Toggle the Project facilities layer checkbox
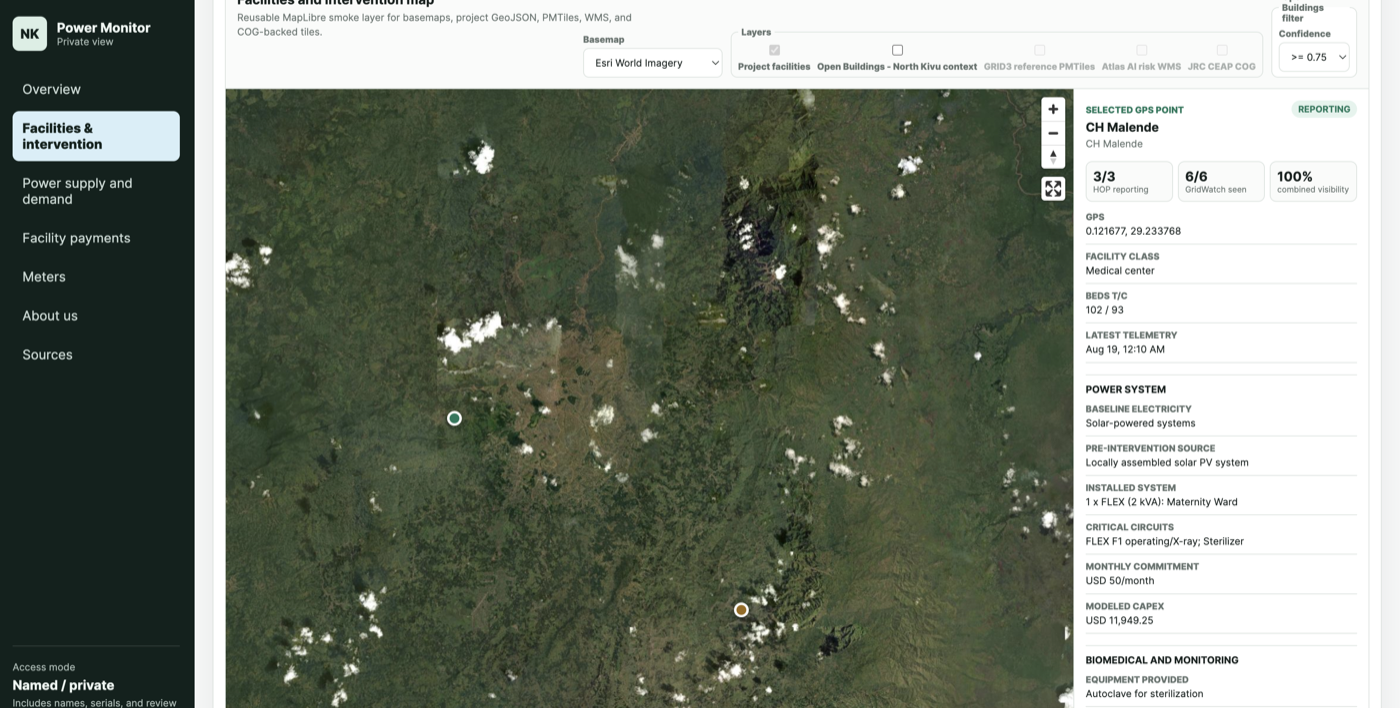This screenshot has width=1400, height=708. 774,50
